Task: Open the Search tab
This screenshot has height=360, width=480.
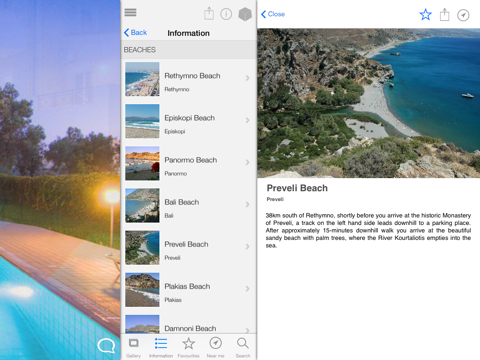Action: [x=243, y=347]
